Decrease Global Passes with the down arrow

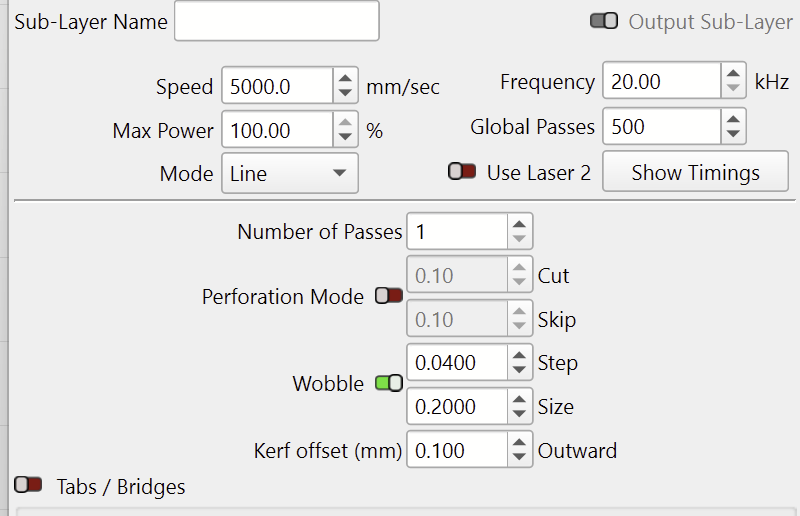pos(733,134)
